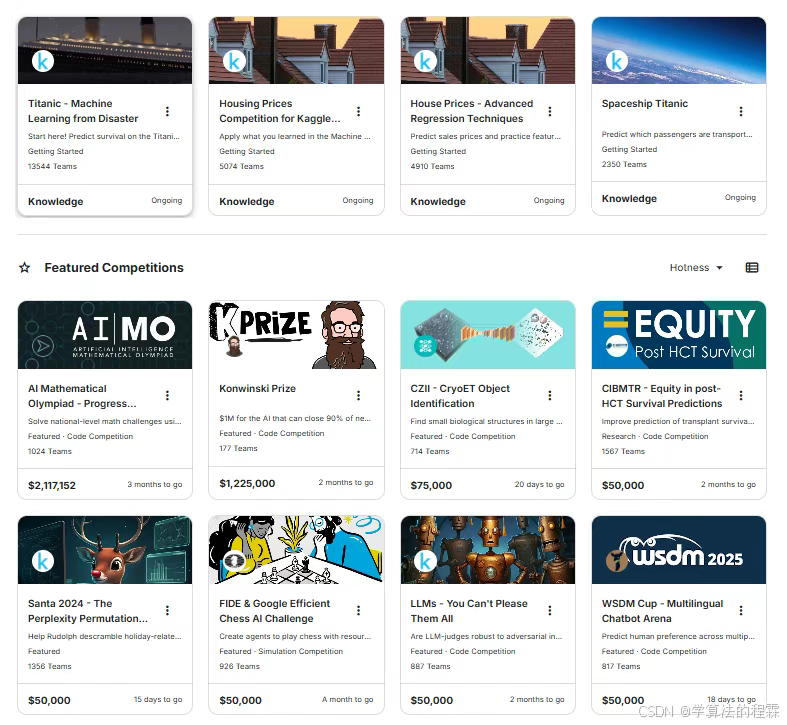
Task: Click '2350 Teams' on Spaceship Titanic card
Action: coord(624,164)
